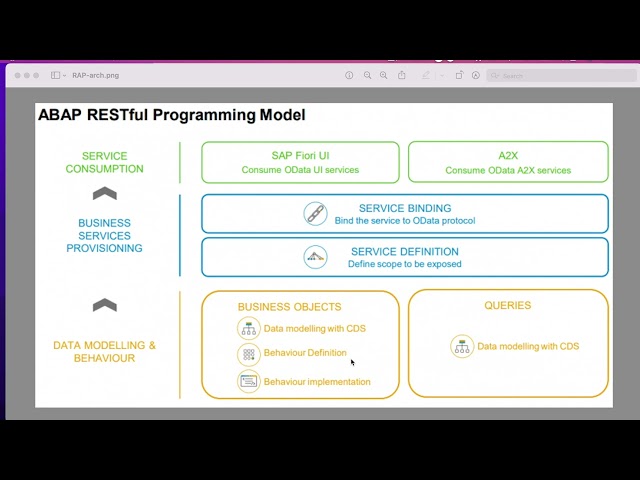Viewport: 640px width, 480px height.
Task: Click the Behaviour Definition grid icon
Action: [249, 354]
